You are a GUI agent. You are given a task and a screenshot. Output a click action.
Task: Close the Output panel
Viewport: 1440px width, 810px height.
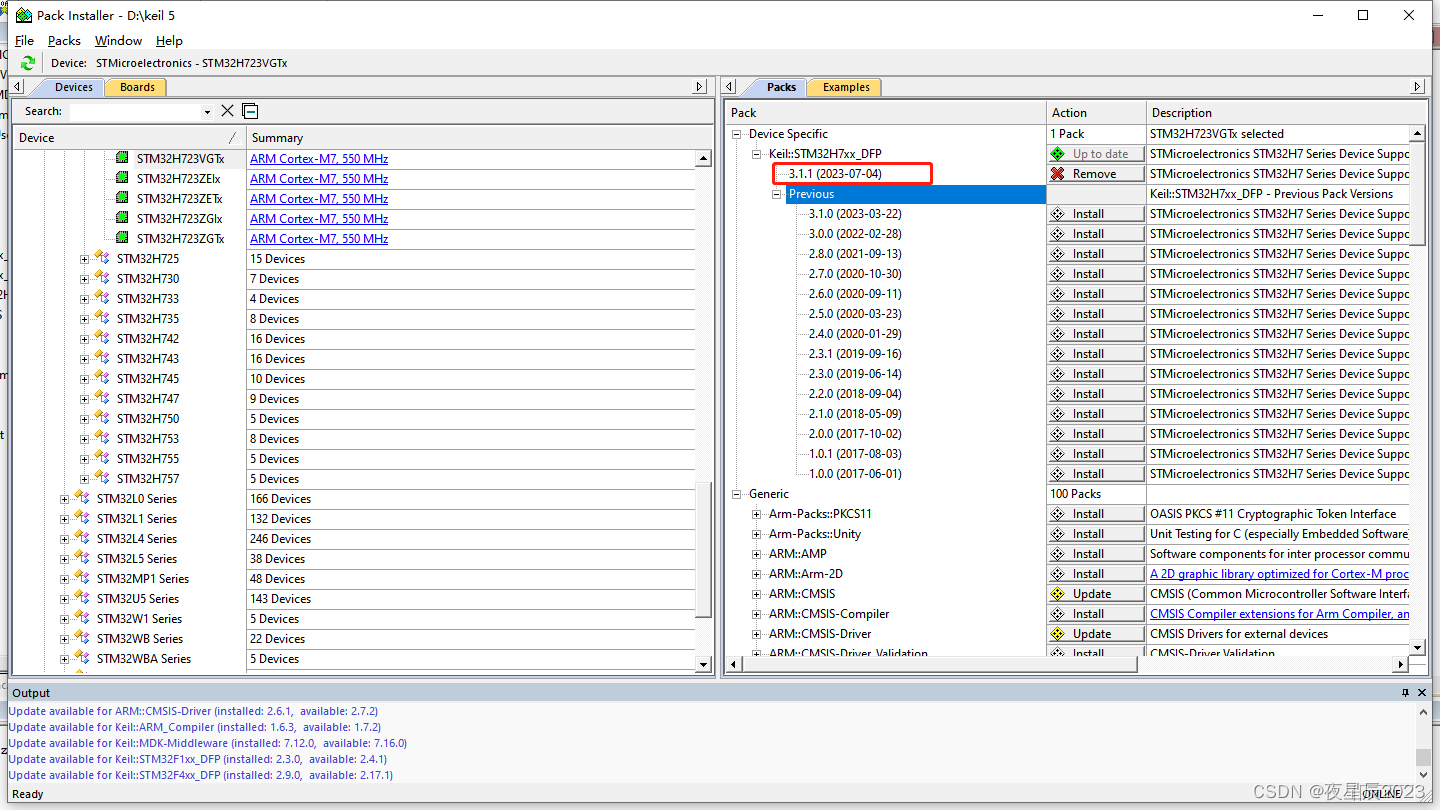(1423, 693)
